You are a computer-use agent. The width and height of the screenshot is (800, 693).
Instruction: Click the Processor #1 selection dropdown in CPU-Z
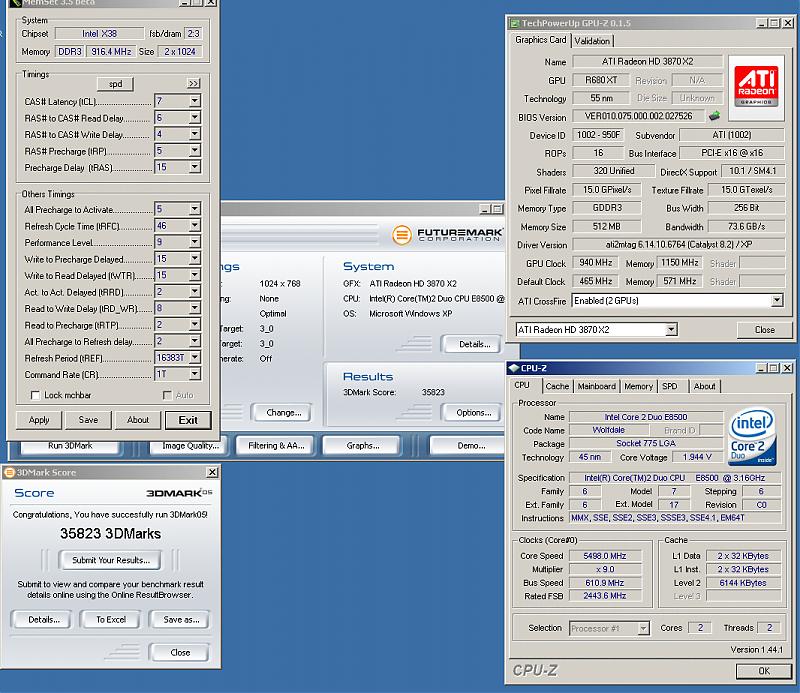tap(609, 628)
